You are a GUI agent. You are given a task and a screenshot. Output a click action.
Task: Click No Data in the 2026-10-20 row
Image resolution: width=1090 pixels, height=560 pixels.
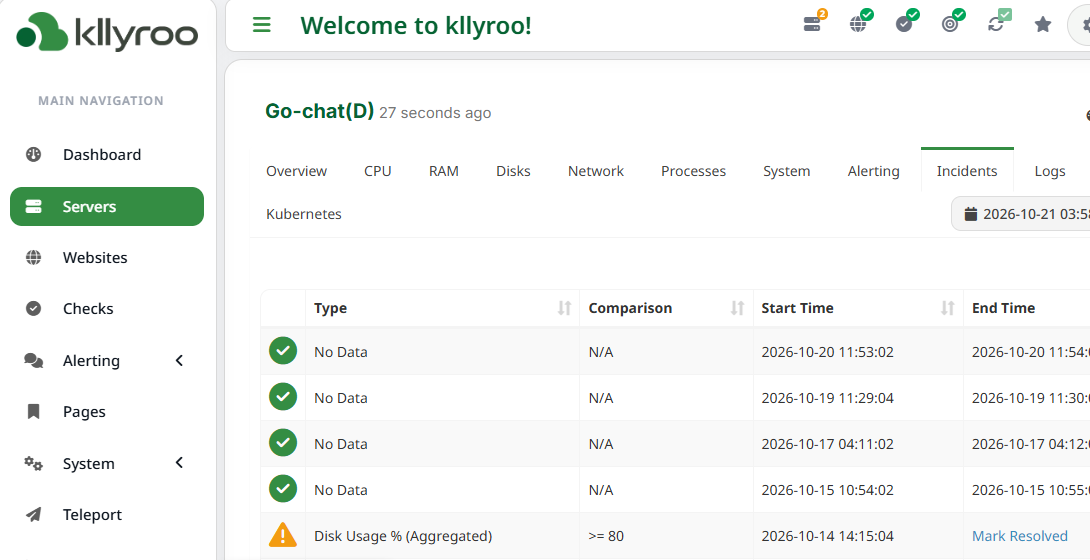(341, 352)
